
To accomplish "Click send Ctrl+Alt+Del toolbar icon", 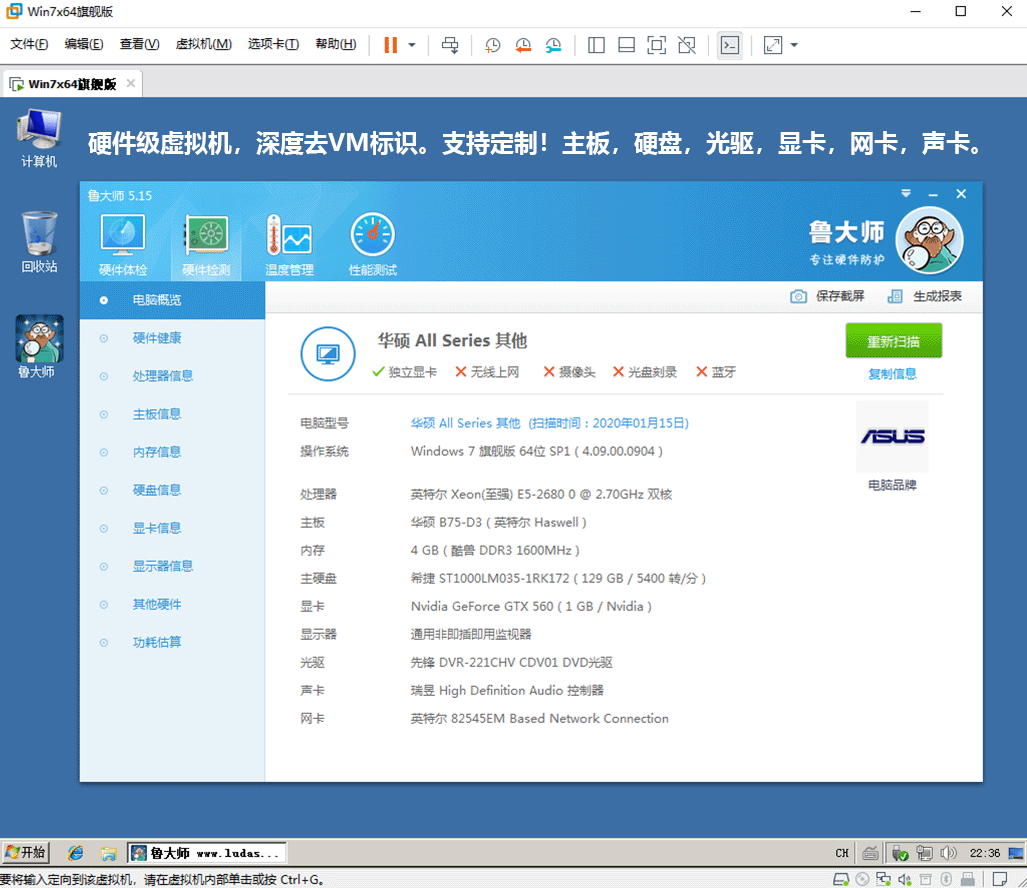I will [450, 45].
